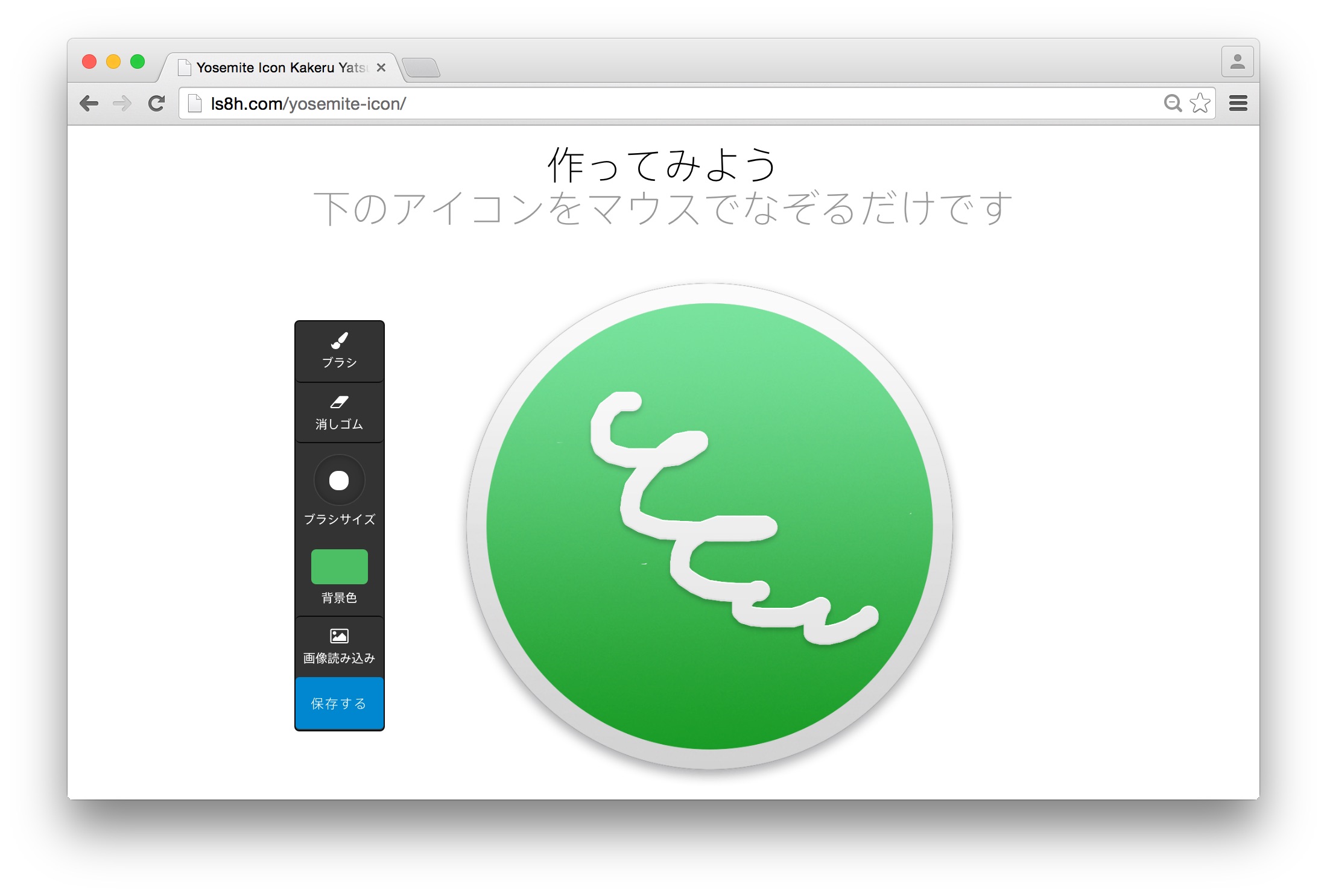Screen dimensions: 1327x896
Task: Select the 消しゴム eraser tool
Action: click(x=339, y=413)
